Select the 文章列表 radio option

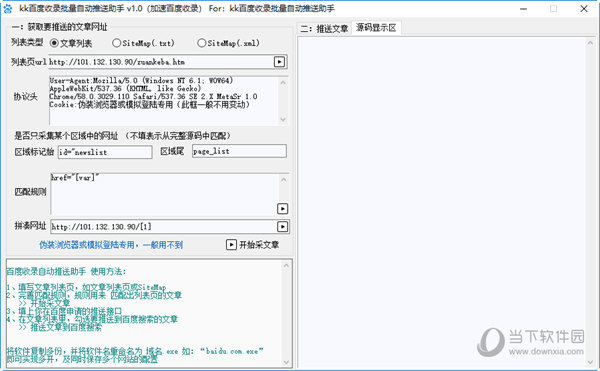coord(71,43)
